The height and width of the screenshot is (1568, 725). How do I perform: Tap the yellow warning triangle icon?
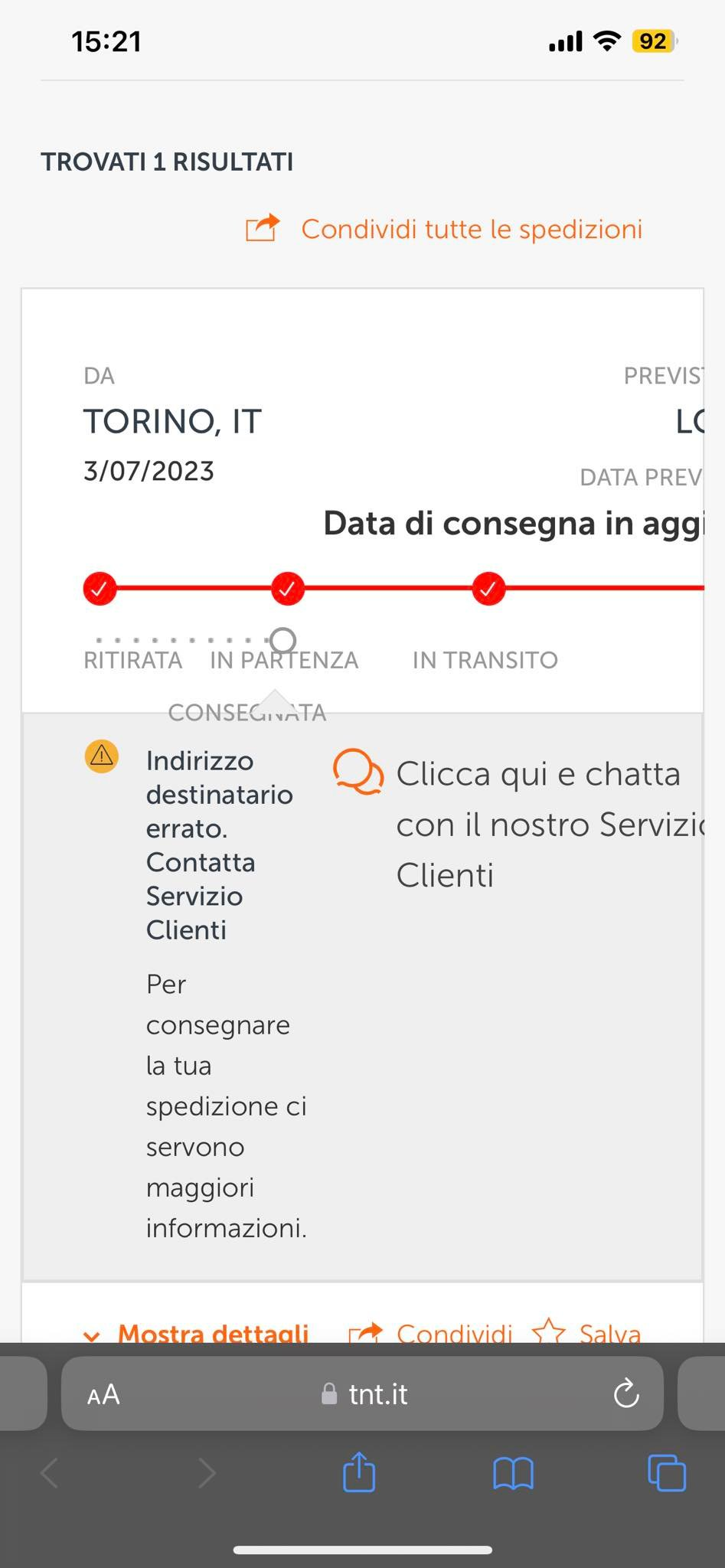pos(101,756)
